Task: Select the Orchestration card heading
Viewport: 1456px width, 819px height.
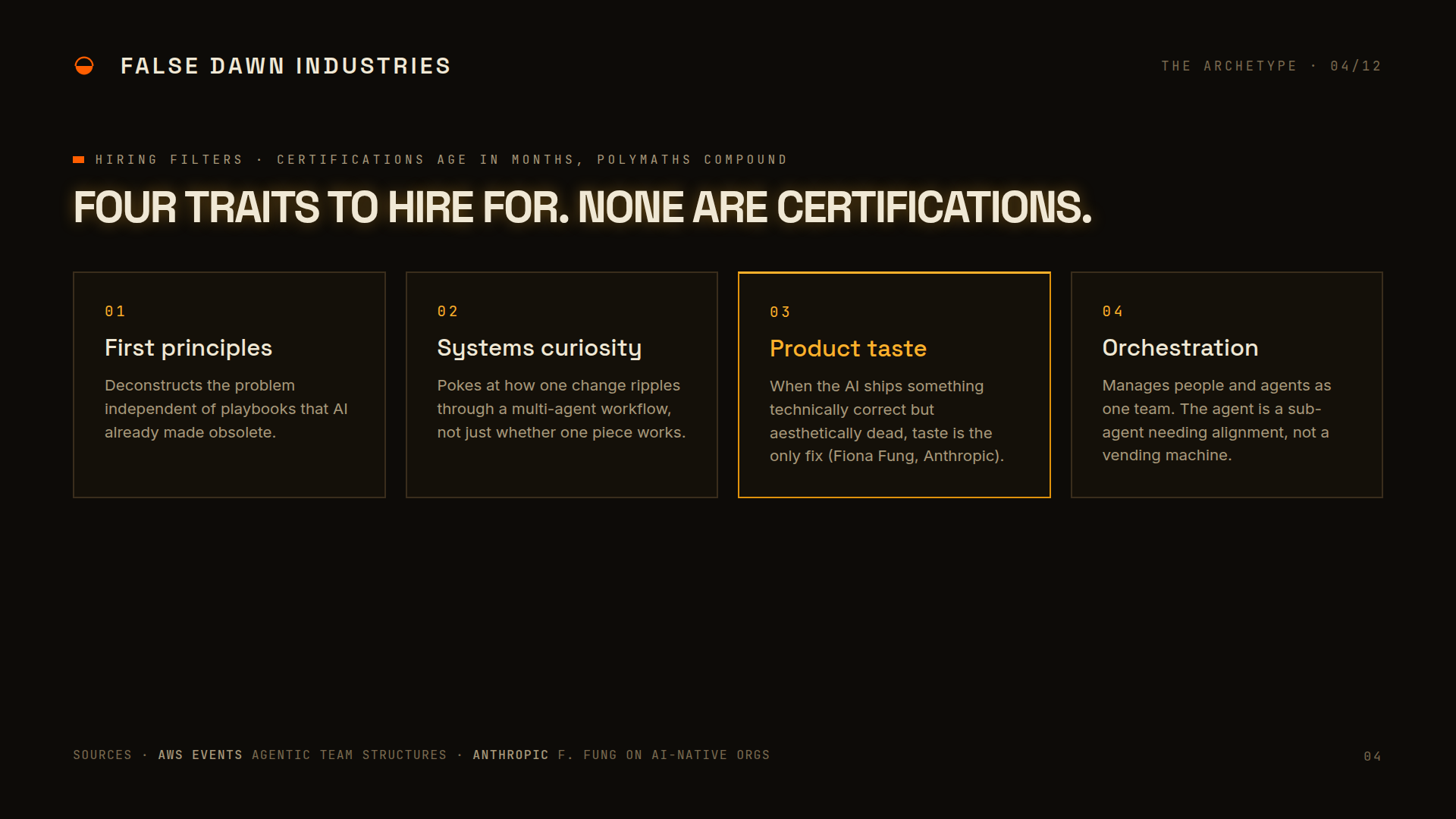Action: point(1180,348)
